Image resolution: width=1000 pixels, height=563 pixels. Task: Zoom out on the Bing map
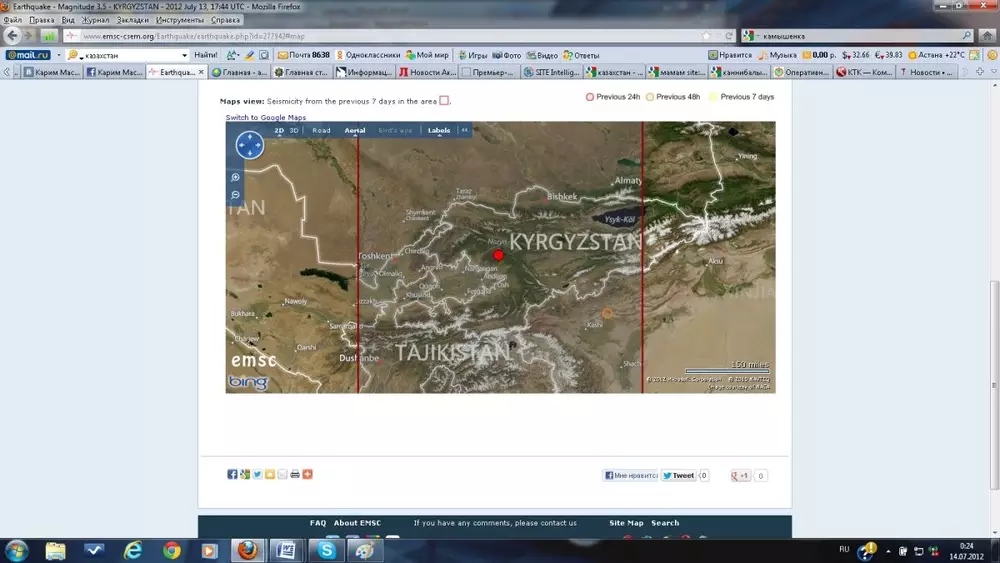click(236, 195)
